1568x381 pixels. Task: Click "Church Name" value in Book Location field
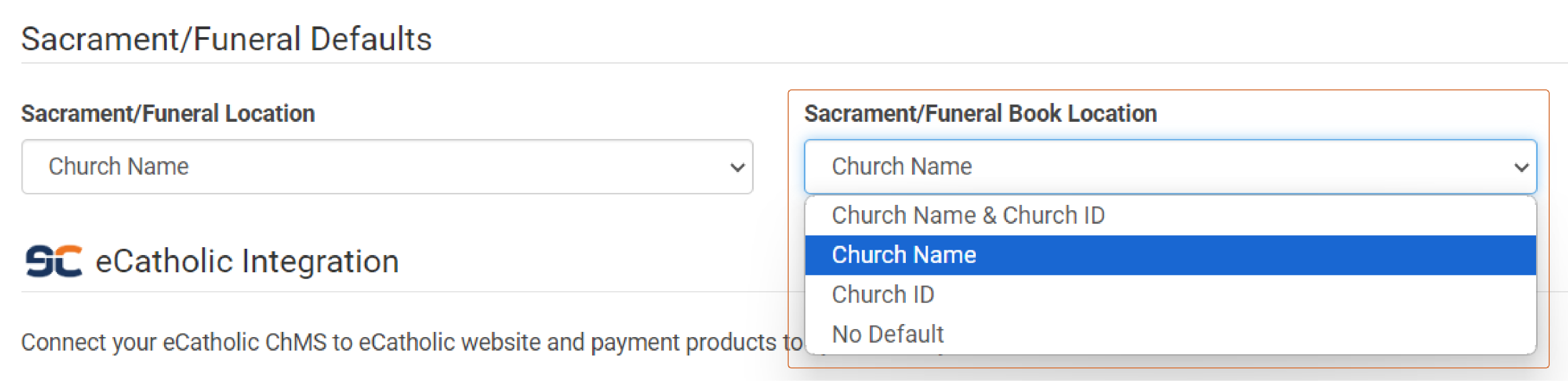[902, 167]
